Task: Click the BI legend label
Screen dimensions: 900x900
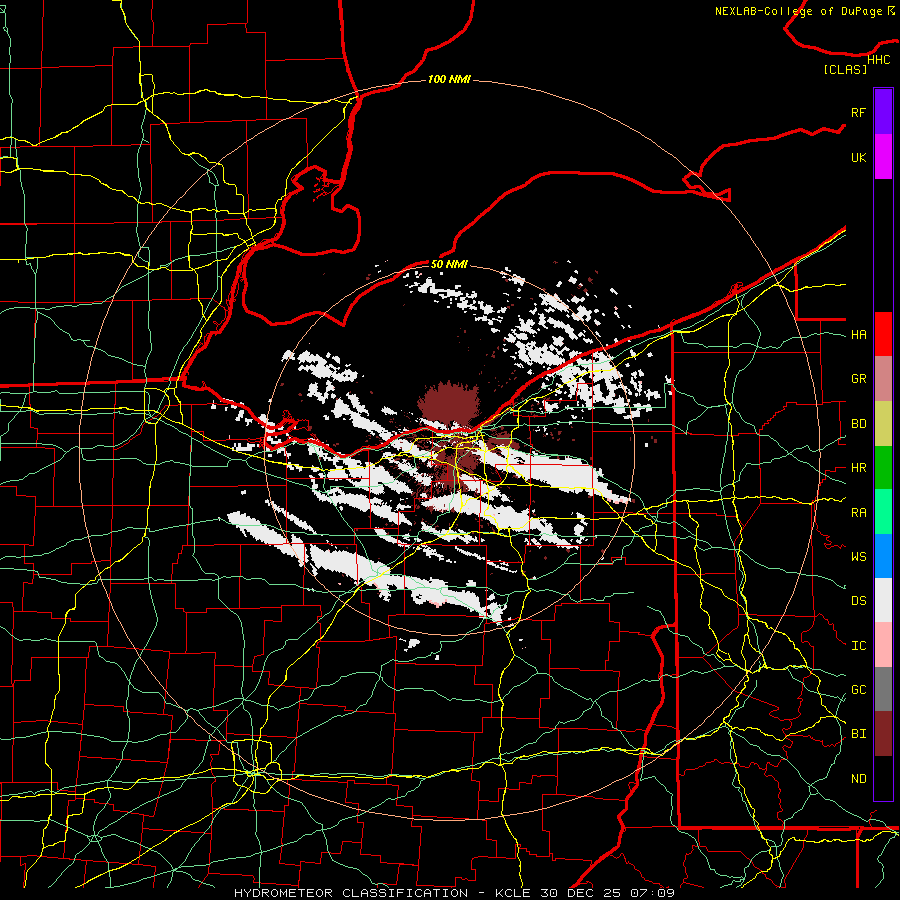Action: click(x=858, y=734)
